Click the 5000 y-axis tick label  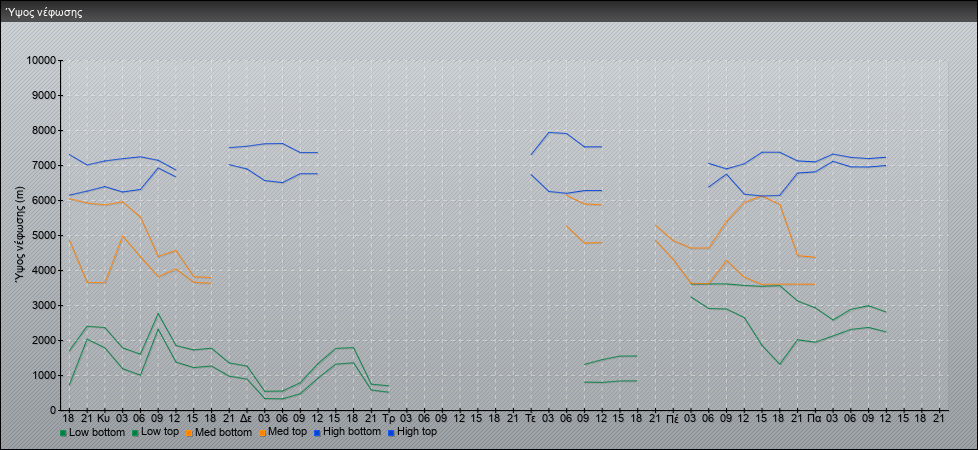[44, 235]
